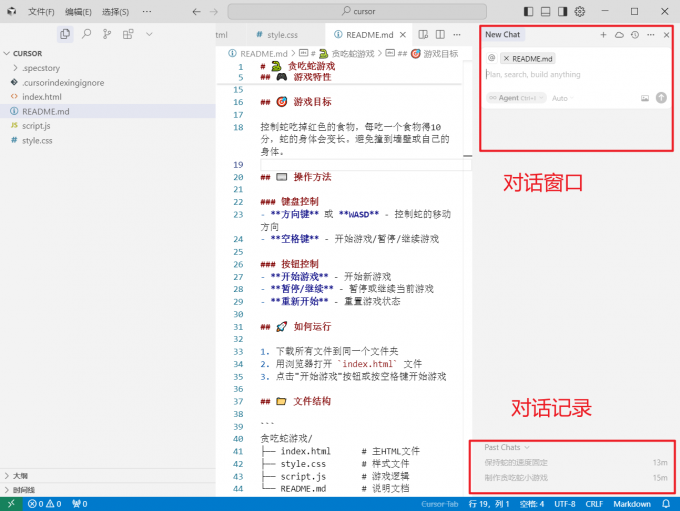680x511 pixels.
Task: Change encoding via UTF-8 status item
Action: [565, 504]
